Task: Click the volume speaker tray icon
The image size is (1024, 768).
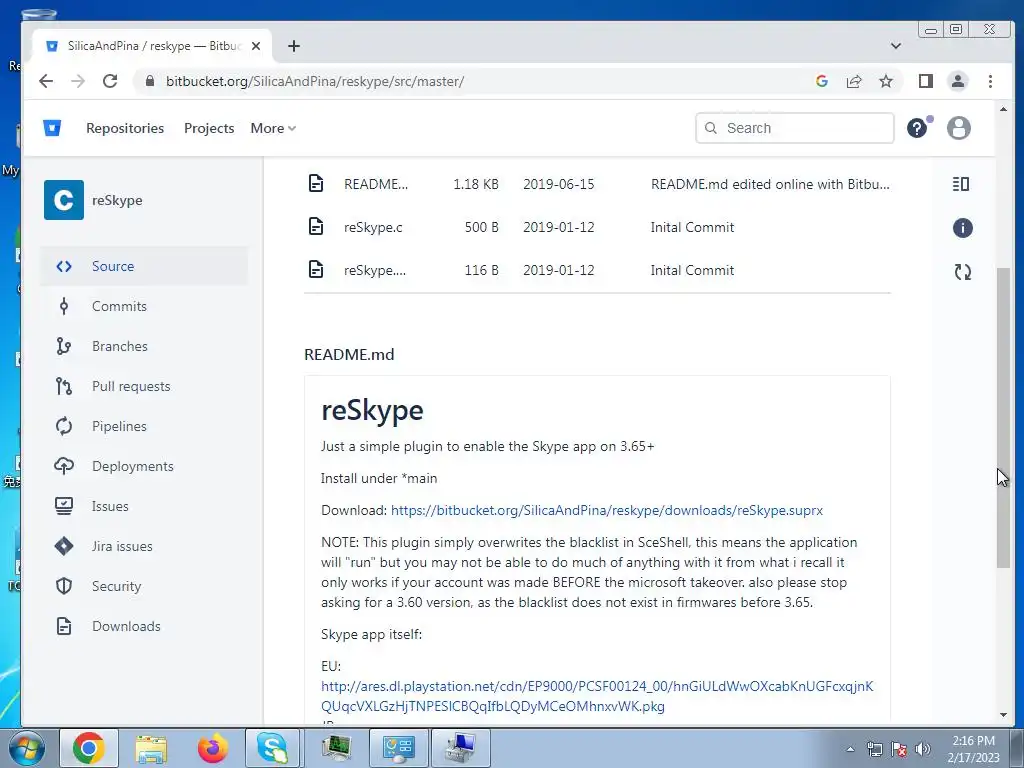Action: point(923,749)
